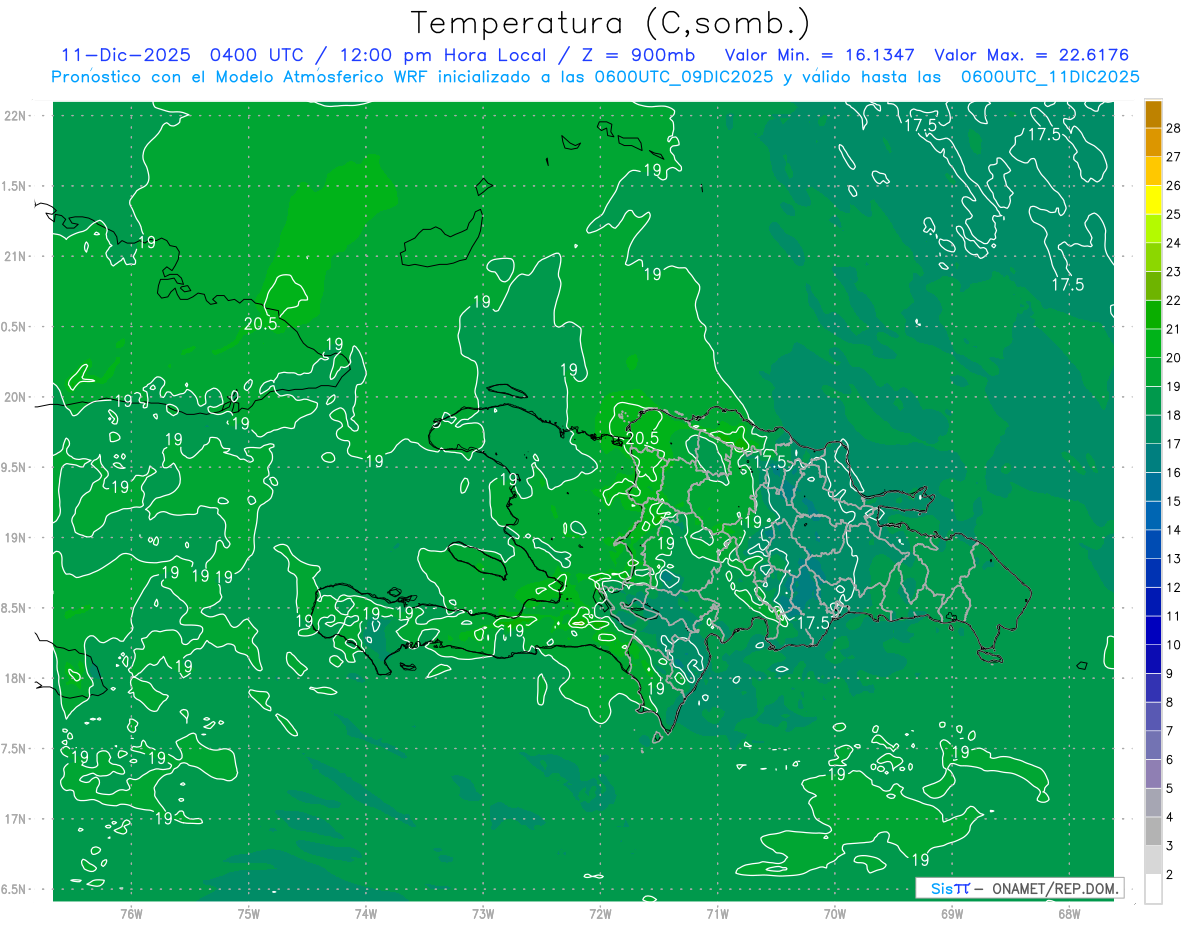Click the '6.5N' latitude axis label
Viewport: 1200px width, 927px height.
(15, 889)
